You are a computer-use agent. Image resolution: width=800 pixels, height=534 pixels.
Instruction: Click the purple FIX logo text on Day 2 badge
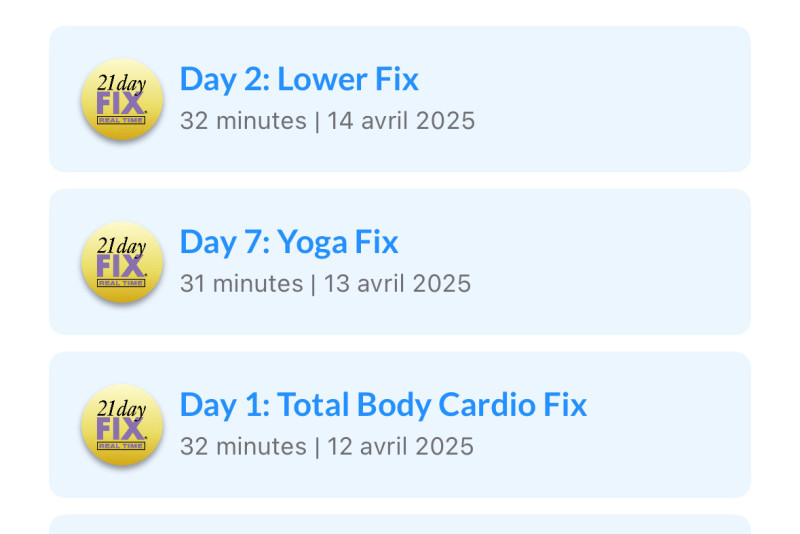point(121,103)
